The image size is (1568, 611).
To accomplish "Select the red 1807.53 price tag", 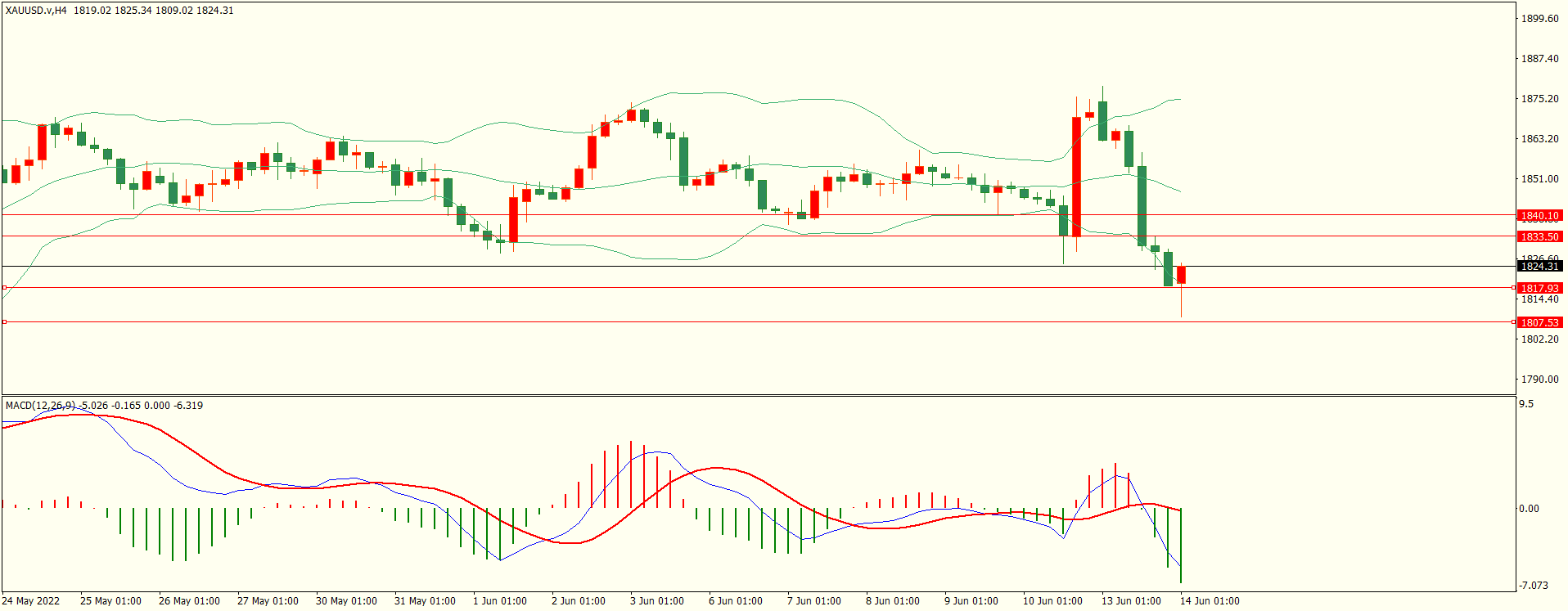I will click(x=1540, y=322).
